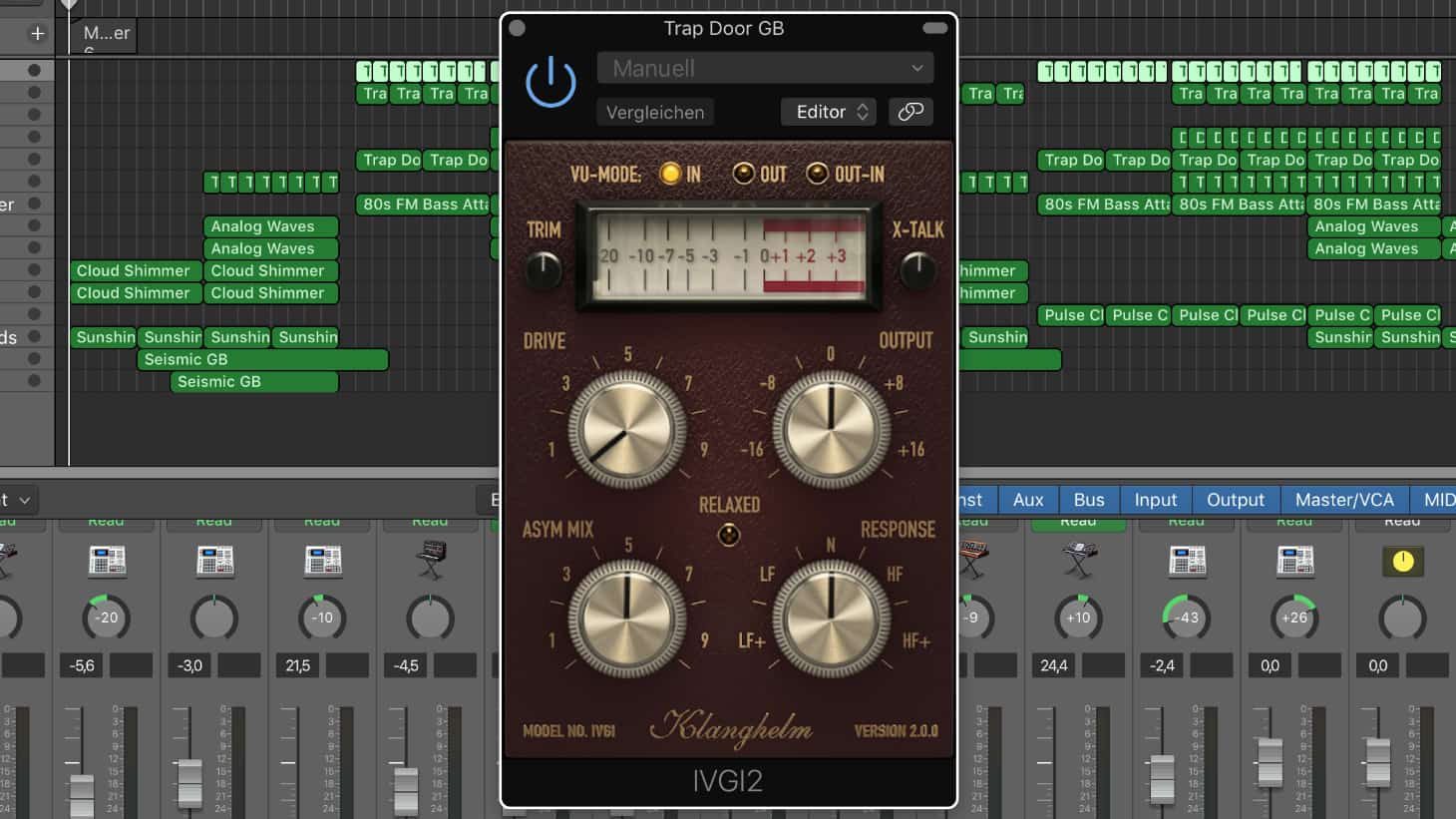This screenshot has width=1456, height=819.
Task: Enable the OUT-IN VU mode
Action: [x=818, y=173]
